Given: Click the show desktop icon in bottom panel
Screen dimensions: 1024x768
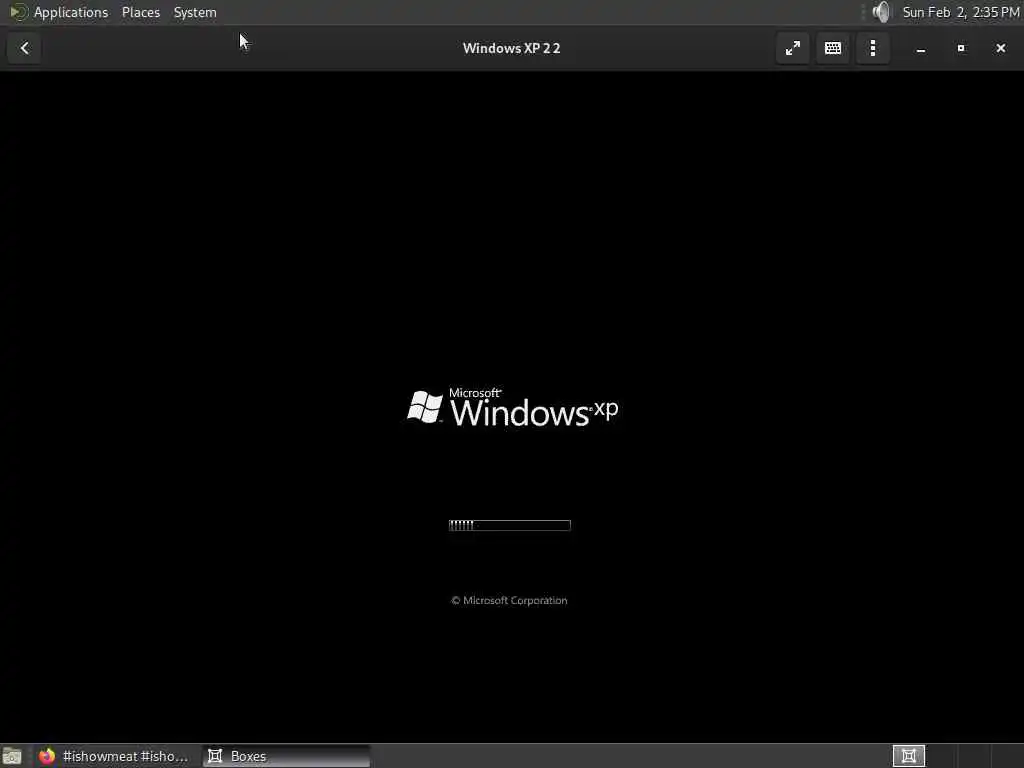Looking at the screenshot, I should tap(12, 756).
